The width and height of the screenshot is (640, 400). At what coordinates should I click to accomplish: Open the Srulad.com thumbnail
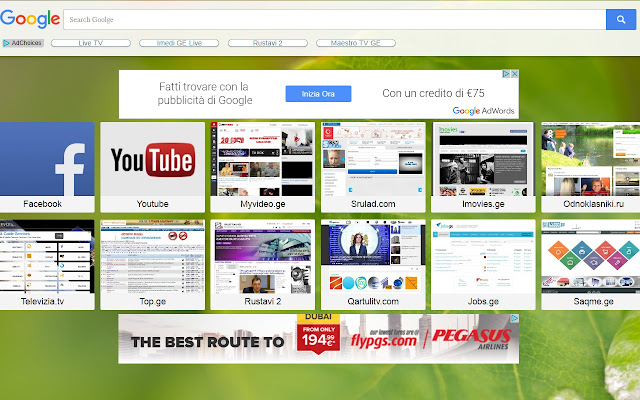tap(373, 167)
